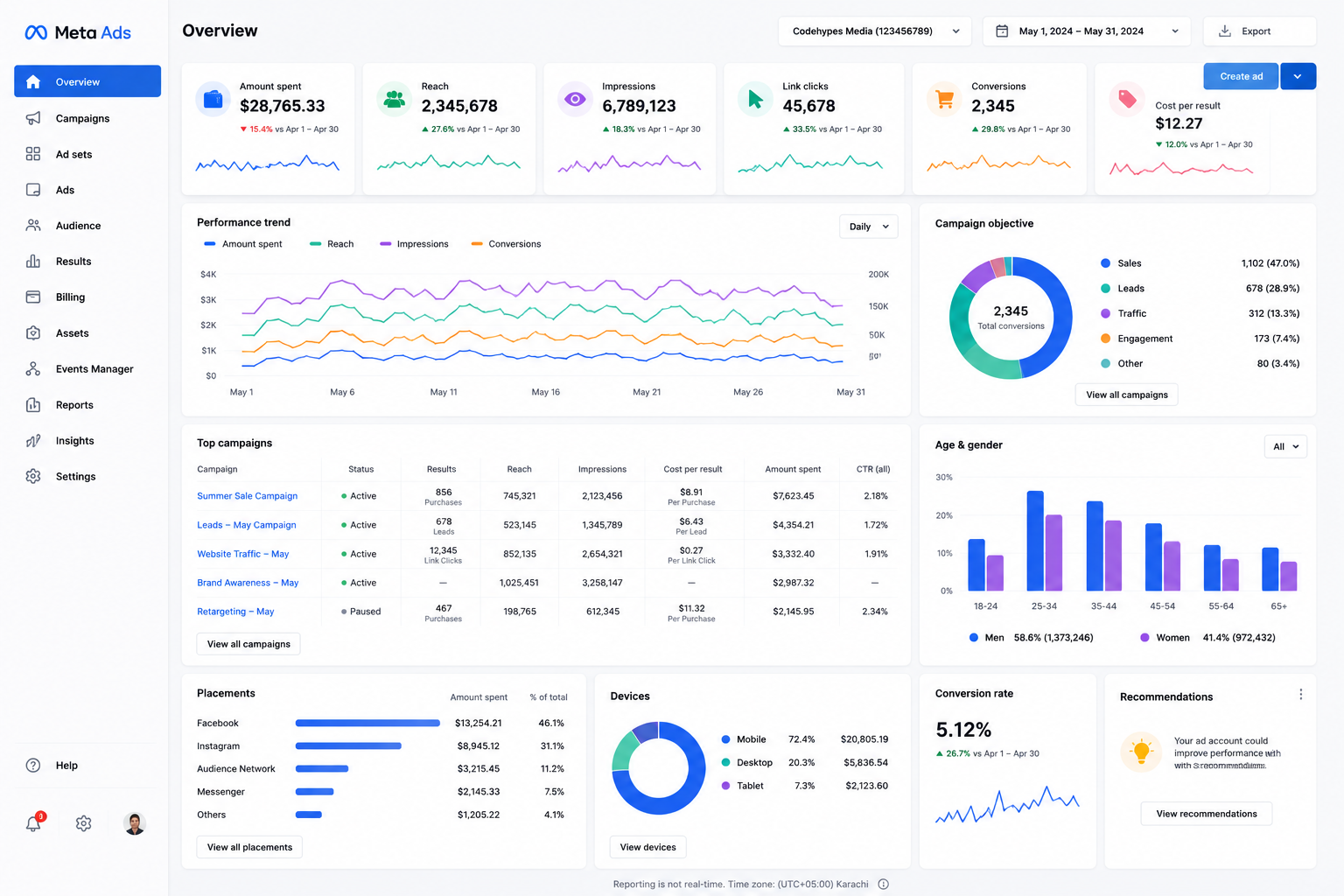Click the Amount spent wallet icon

click(x=213, y=100)
